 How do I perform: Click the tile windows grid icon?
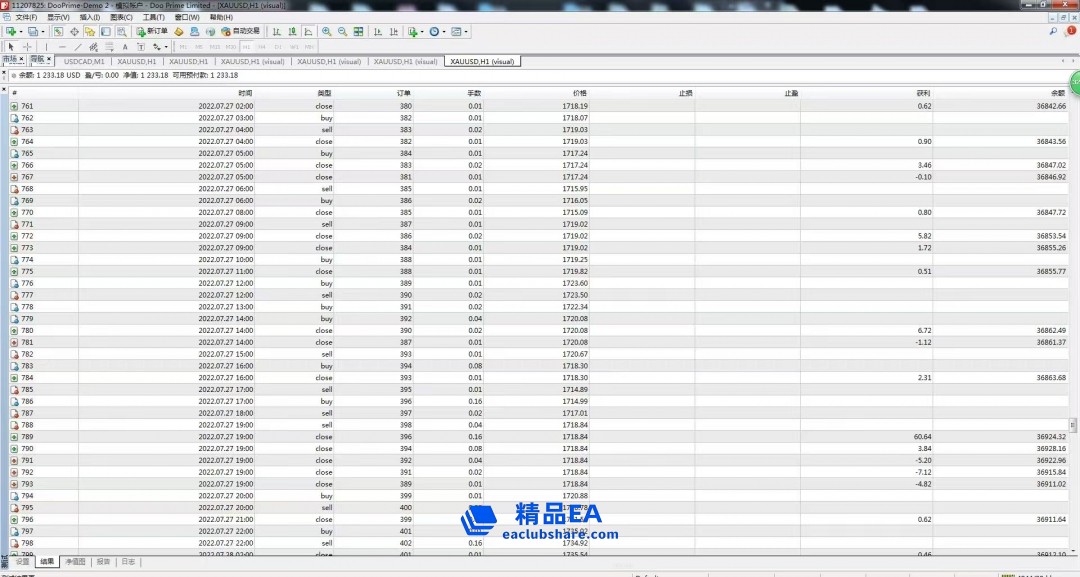click(x=358, y=31)
